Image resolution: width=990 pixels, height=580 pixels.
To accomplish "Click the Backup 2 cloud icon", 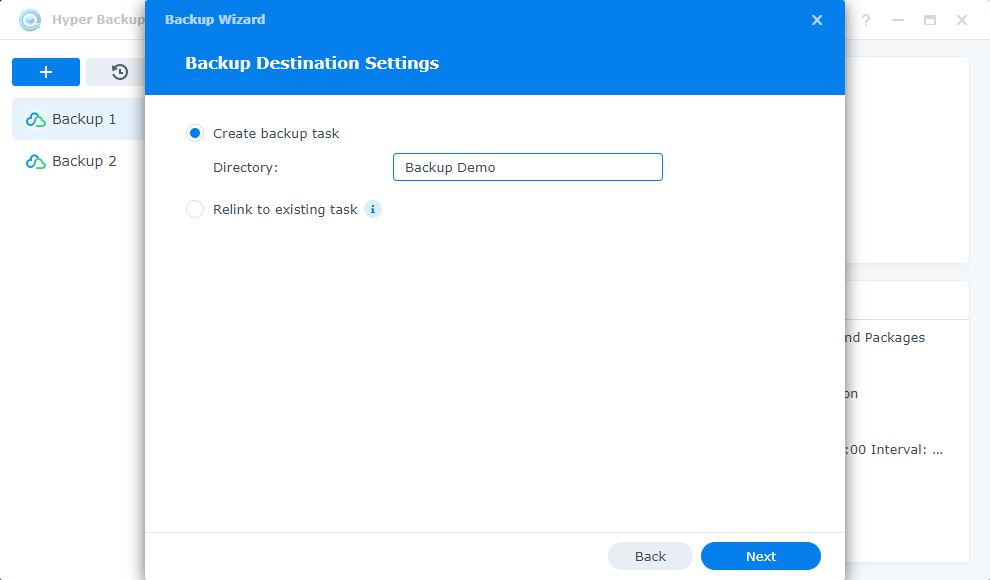I will pyautogui.click(x=35, y=162).
